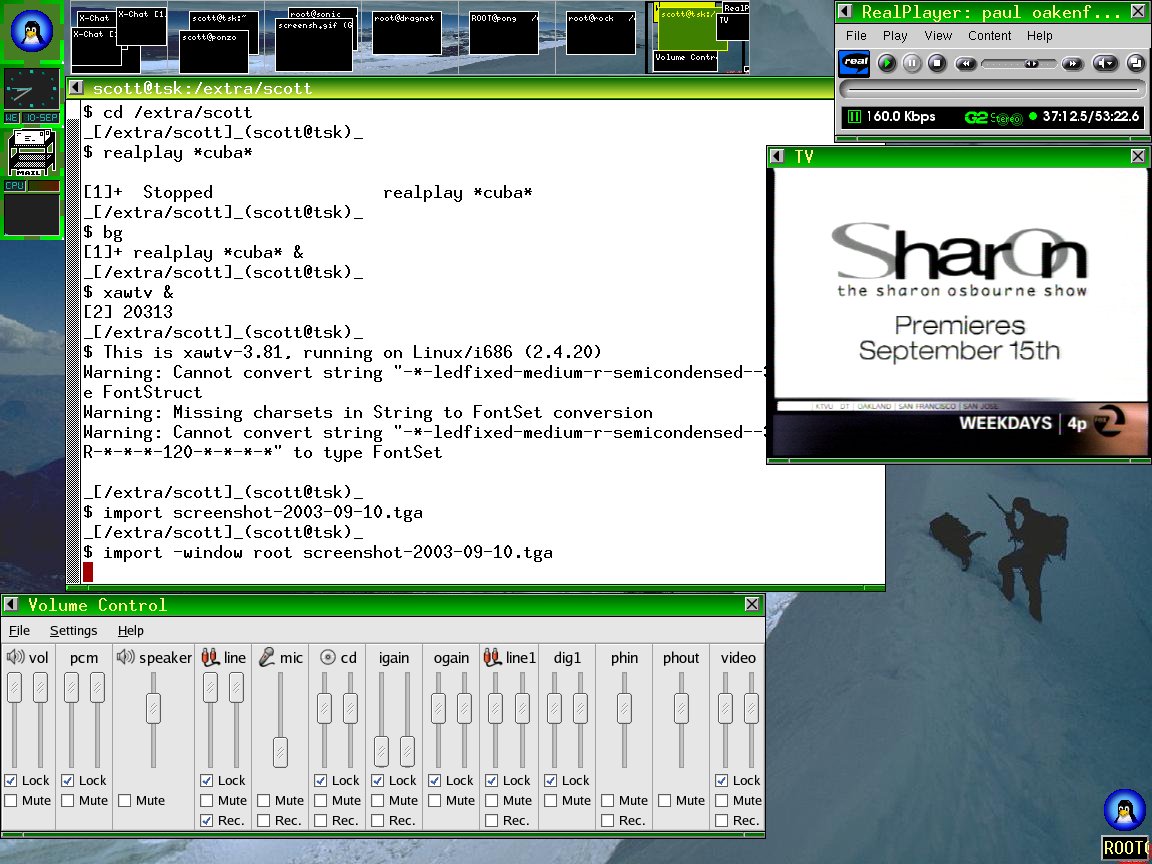Click the phout channel slider handle

[x=681, y=709]
